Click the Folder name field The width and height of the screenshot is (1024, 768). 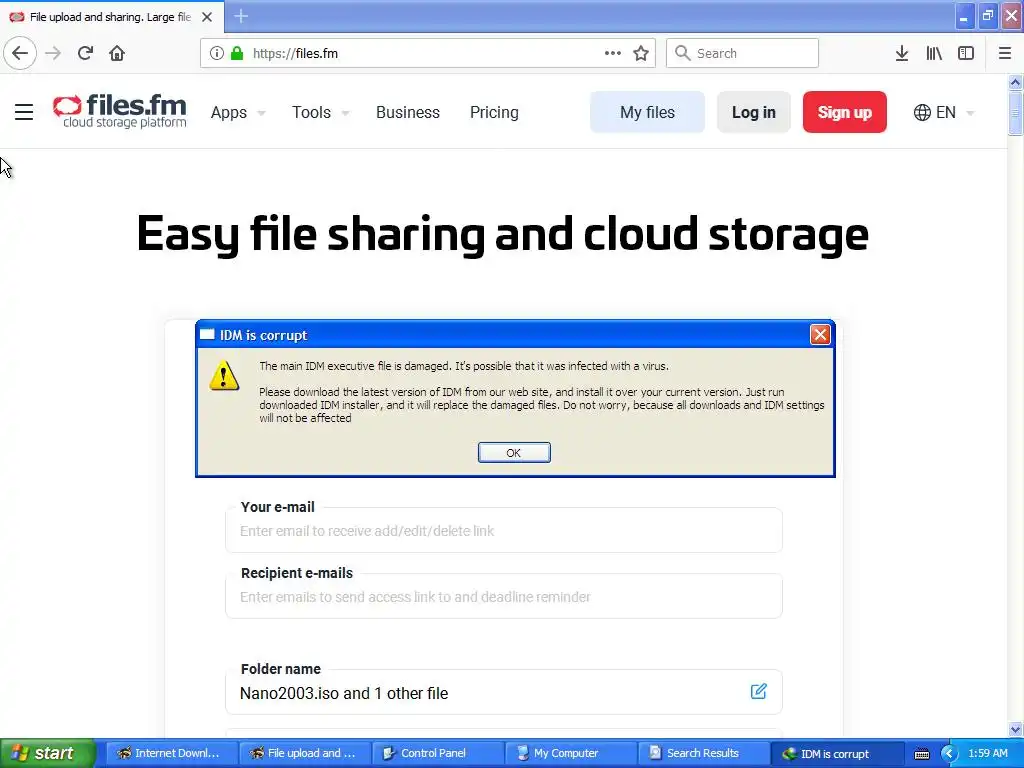coord(504,693)
